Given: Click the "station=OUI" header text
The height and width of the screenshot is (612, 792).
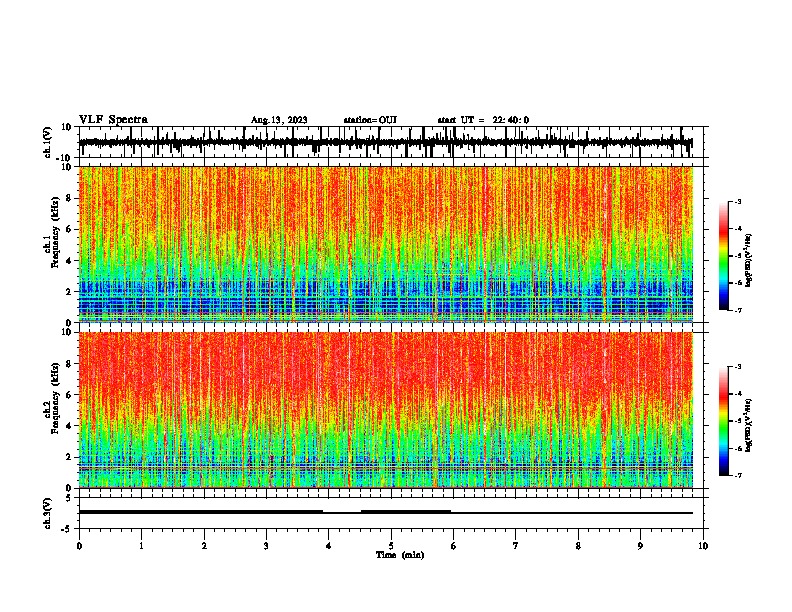Looking at the screenshot, I should [x=370, y=120].
